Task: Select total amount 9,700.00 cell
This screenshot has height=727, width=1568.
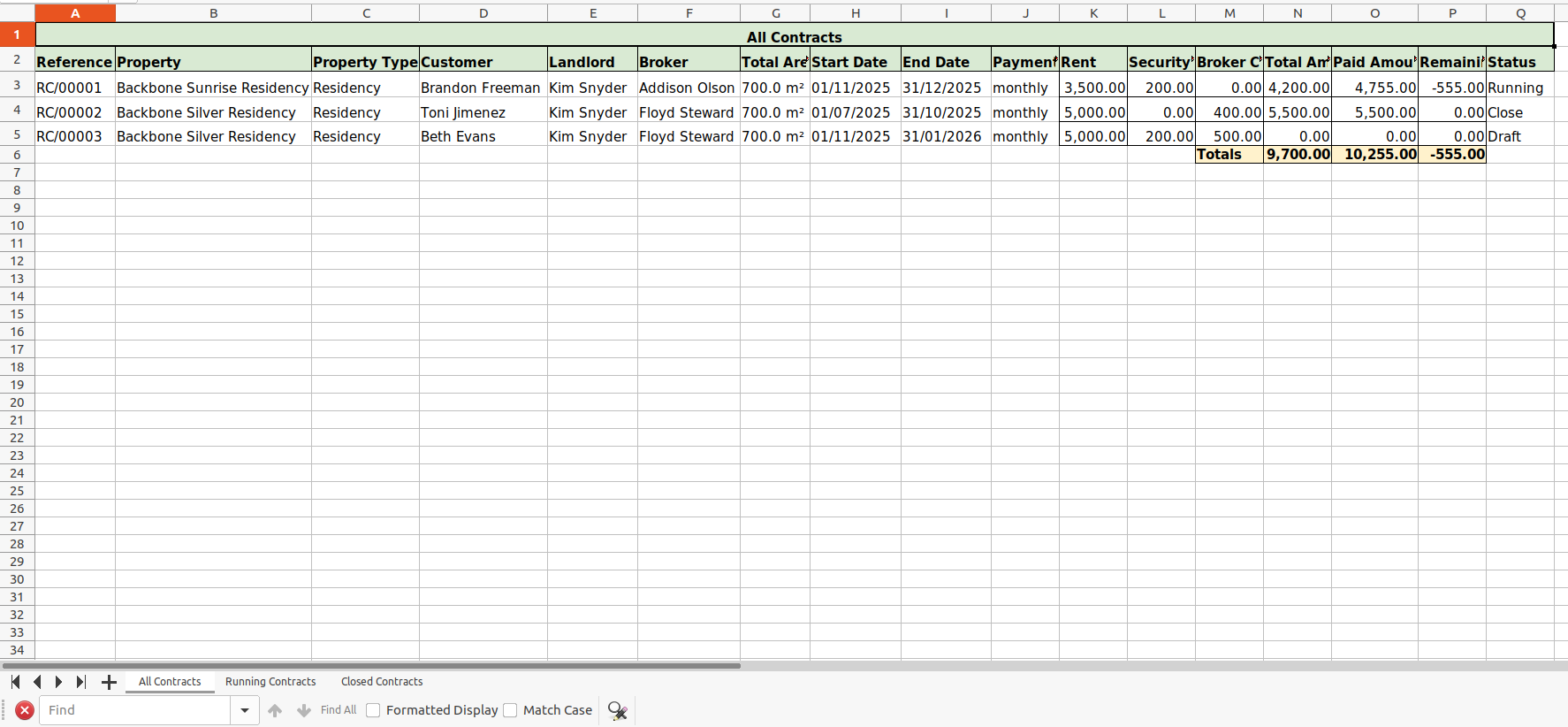Action: coord(1298,154)
